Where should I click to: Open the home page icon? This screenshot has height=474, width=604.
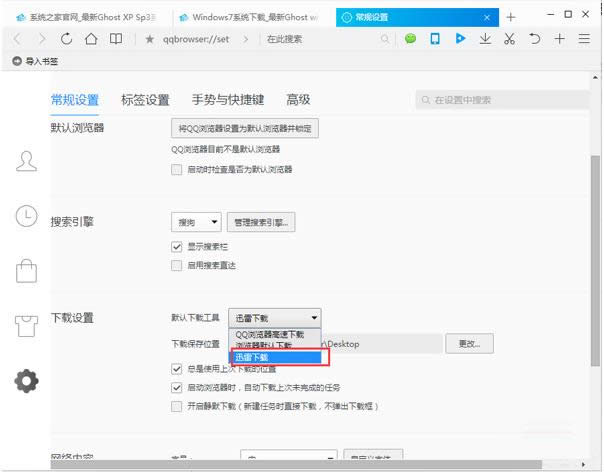click(91, 39)
